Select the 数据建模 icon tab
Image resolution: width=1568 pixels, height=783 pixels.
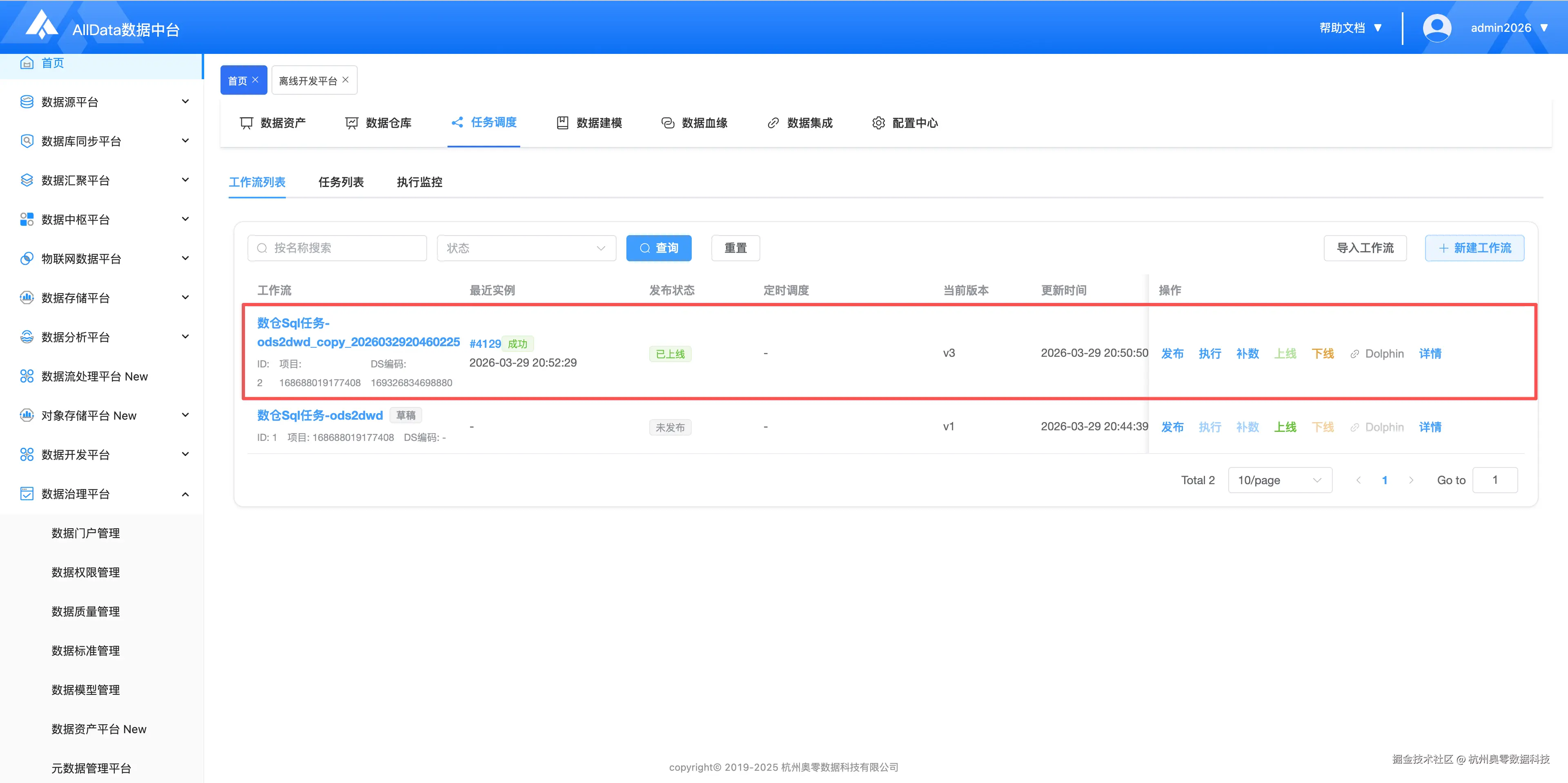tap(562, 123)
